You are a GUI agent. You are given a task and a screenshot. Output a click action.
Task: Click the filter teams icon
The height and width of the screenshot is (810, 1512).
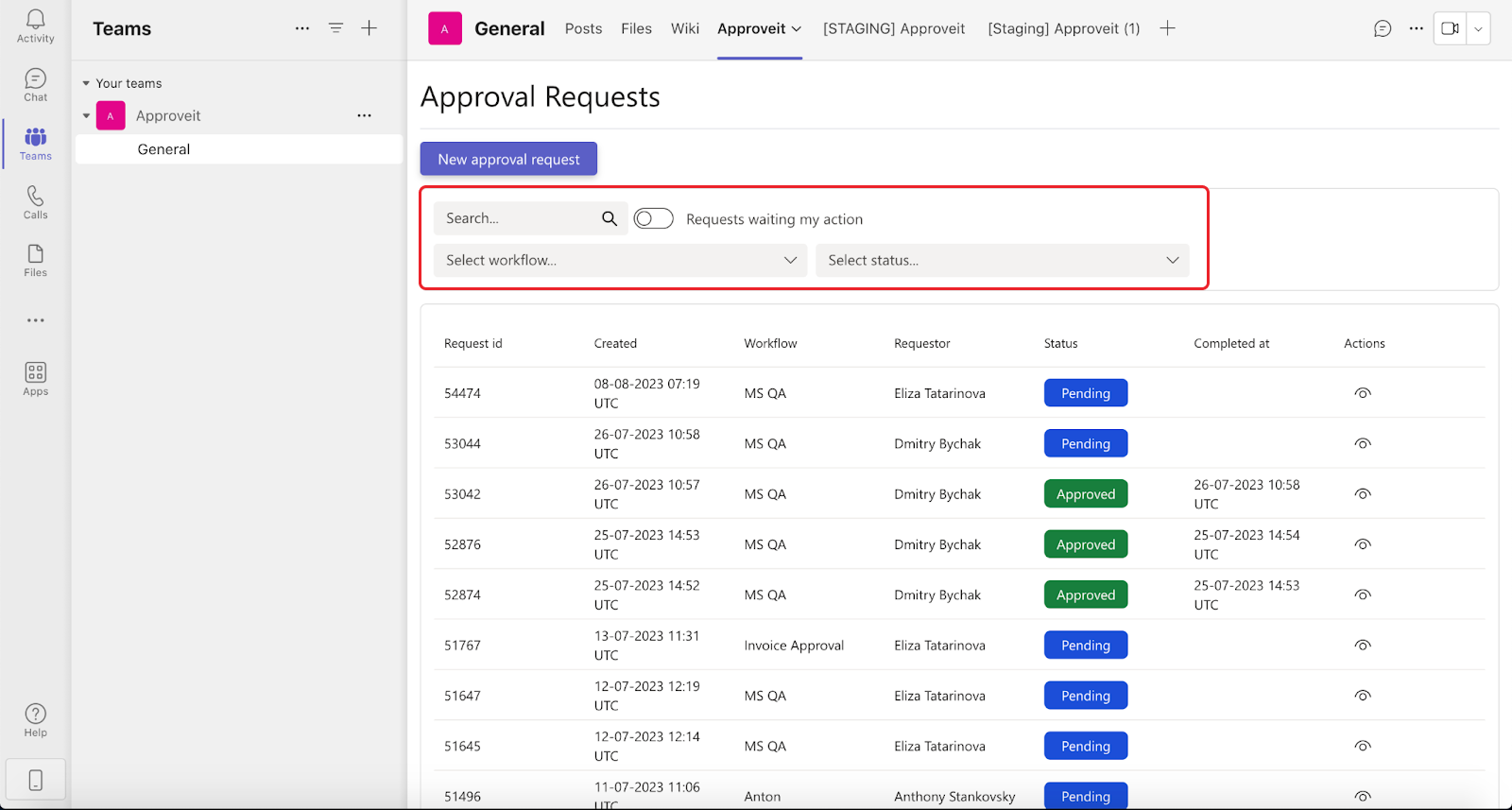click(335, 28)
